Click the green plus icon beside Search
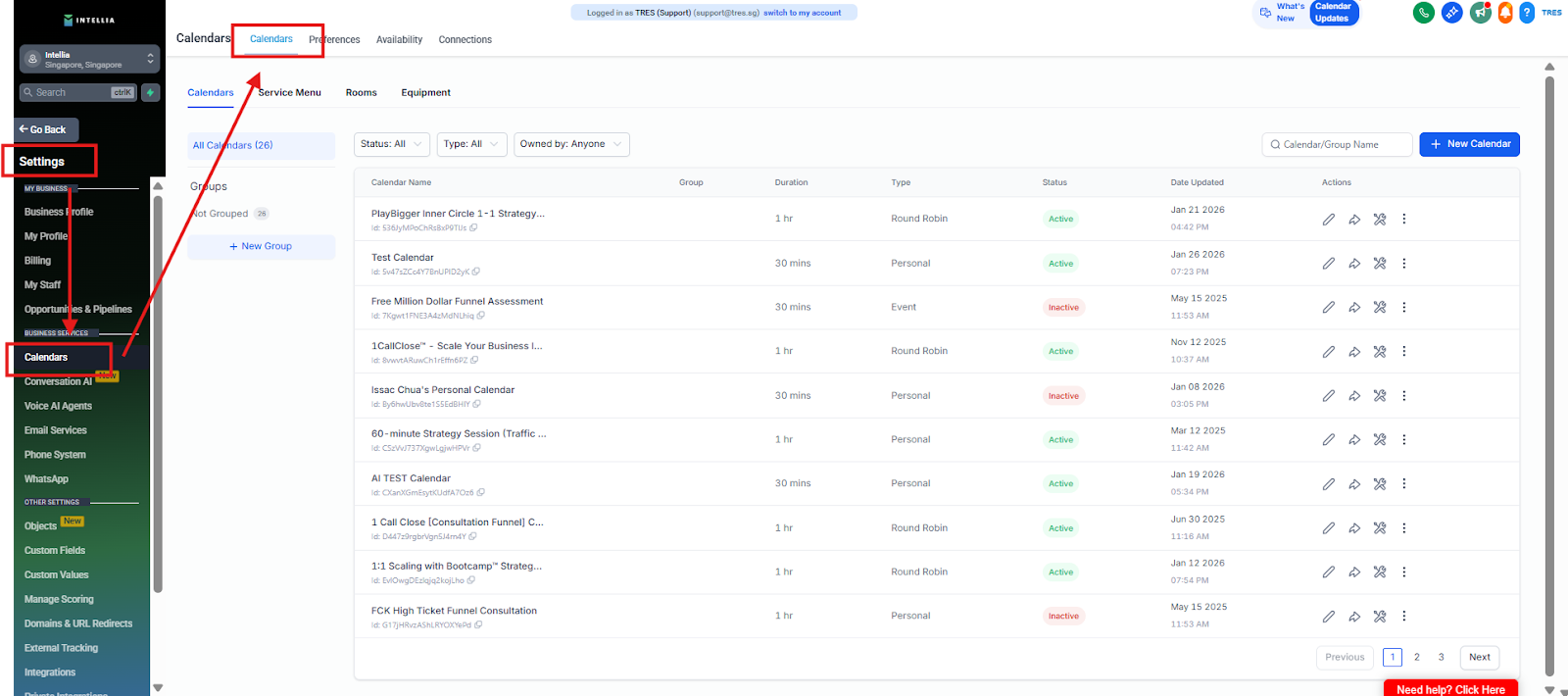Image resolution: width=1568 pixels, height=696 pixels. tap(151, 92)
